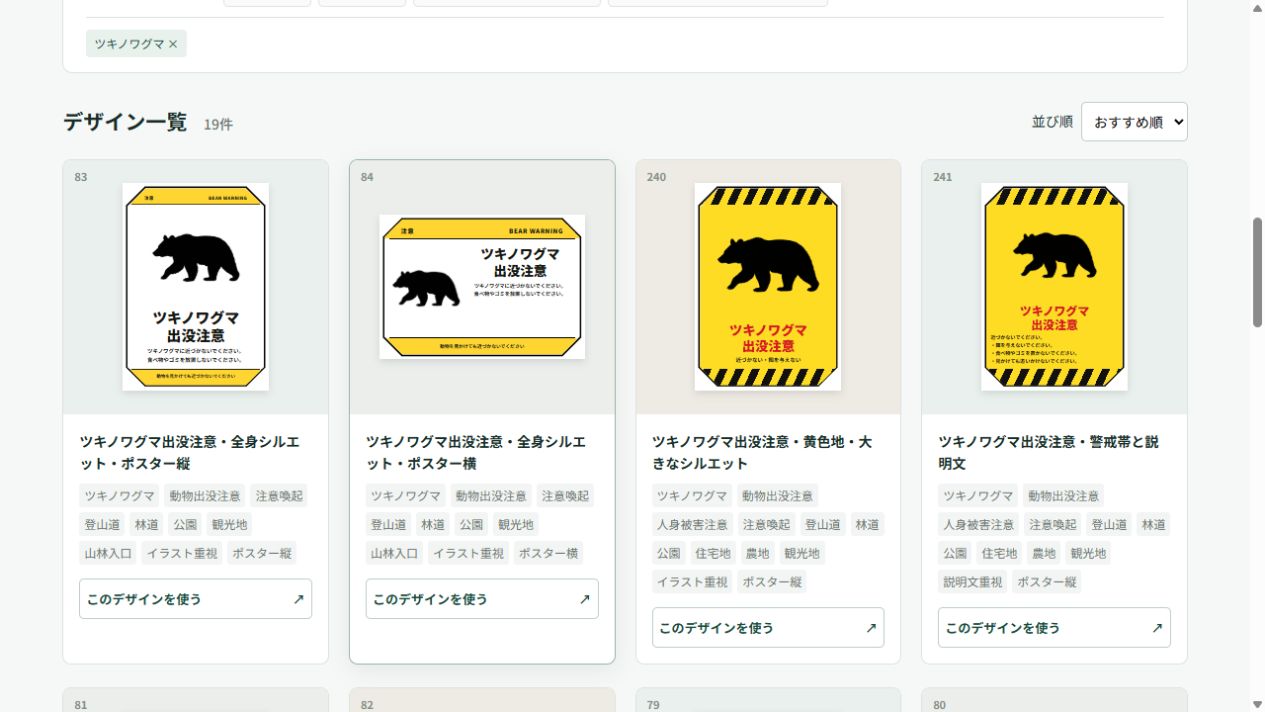Screen dimensions: 1265x712
Task: Click 林道 tag on card 84
Action: click(x=433, y=524)
